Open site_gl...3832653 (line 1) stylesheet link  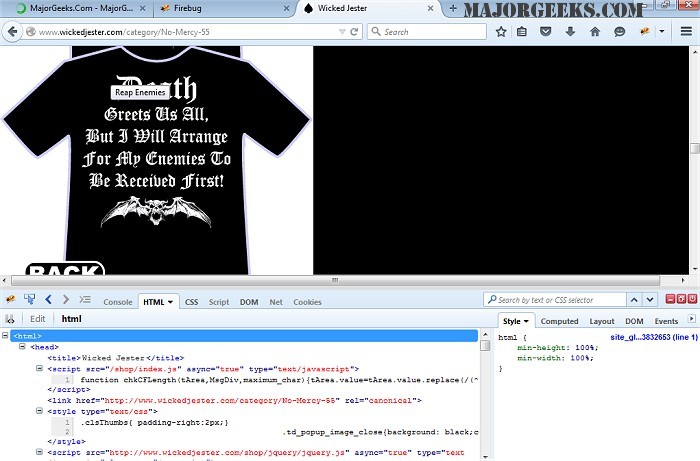pyautogui.click(x=654, y=337)
